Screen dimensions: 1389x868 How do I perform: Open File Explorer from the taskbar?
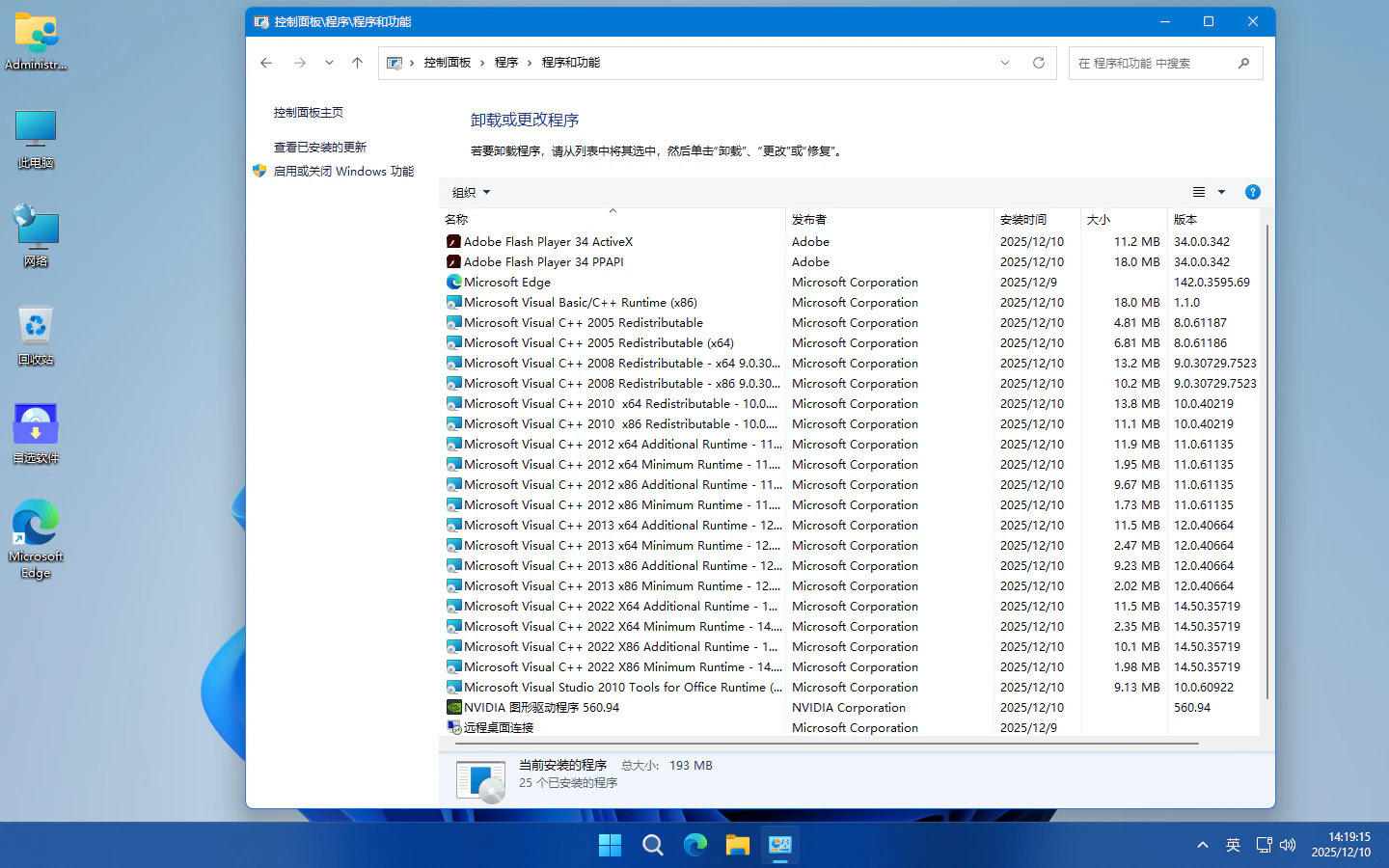[x=738, y=846]
